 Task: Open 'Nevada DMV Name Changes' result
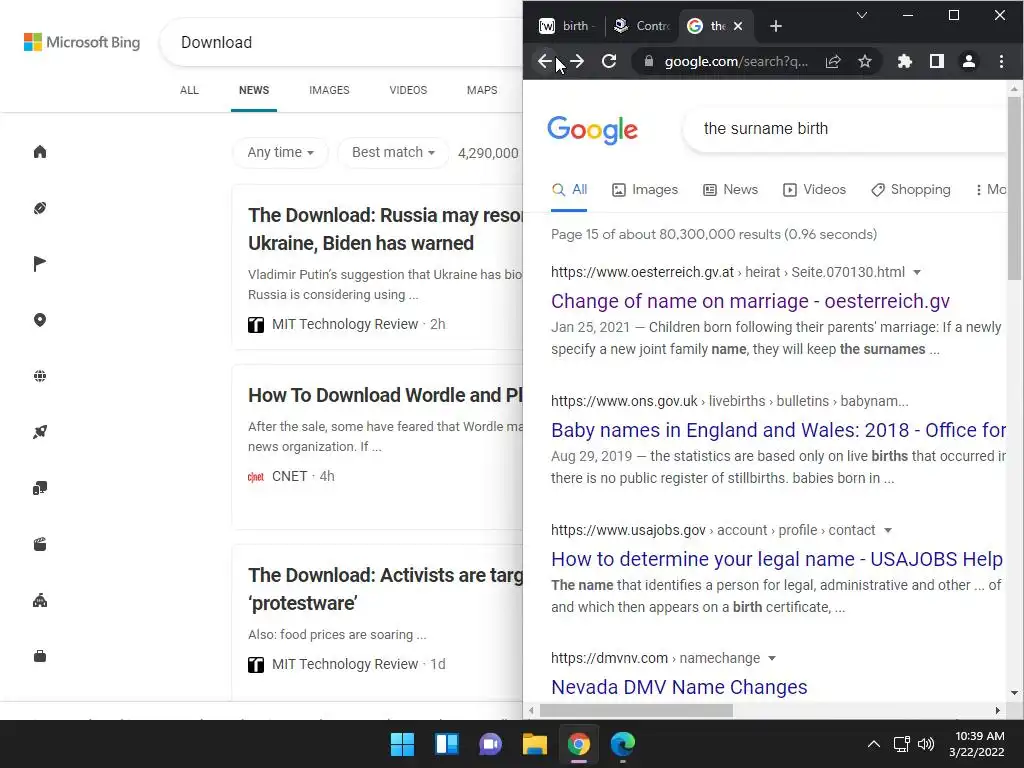pyautogui.click(x=679, y=687)
